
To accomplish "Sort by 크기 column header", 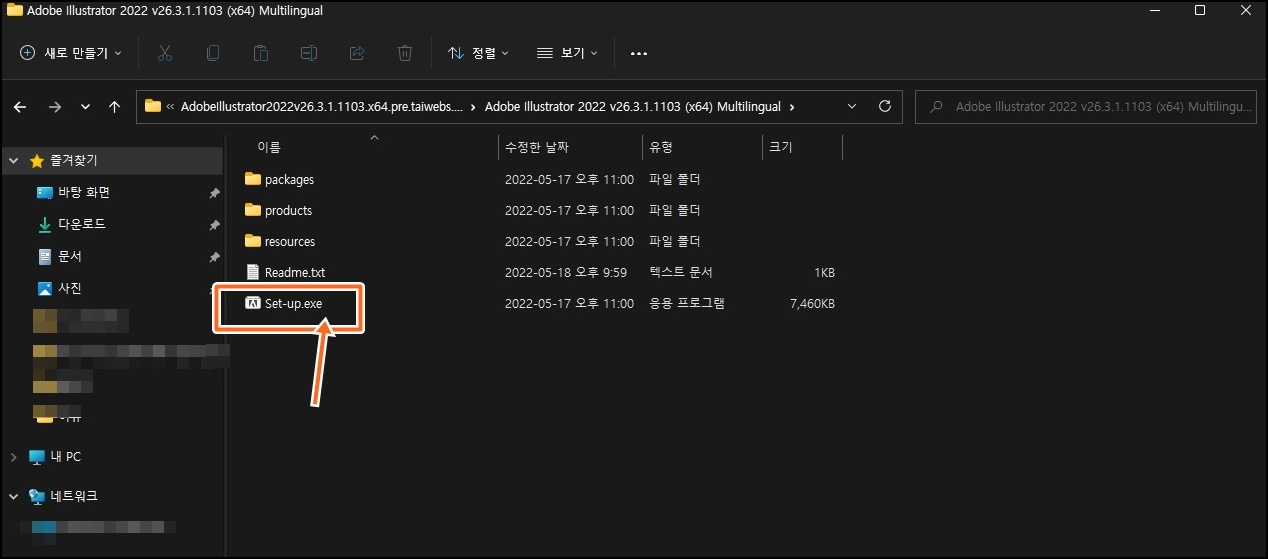I will tap(781, 148).
